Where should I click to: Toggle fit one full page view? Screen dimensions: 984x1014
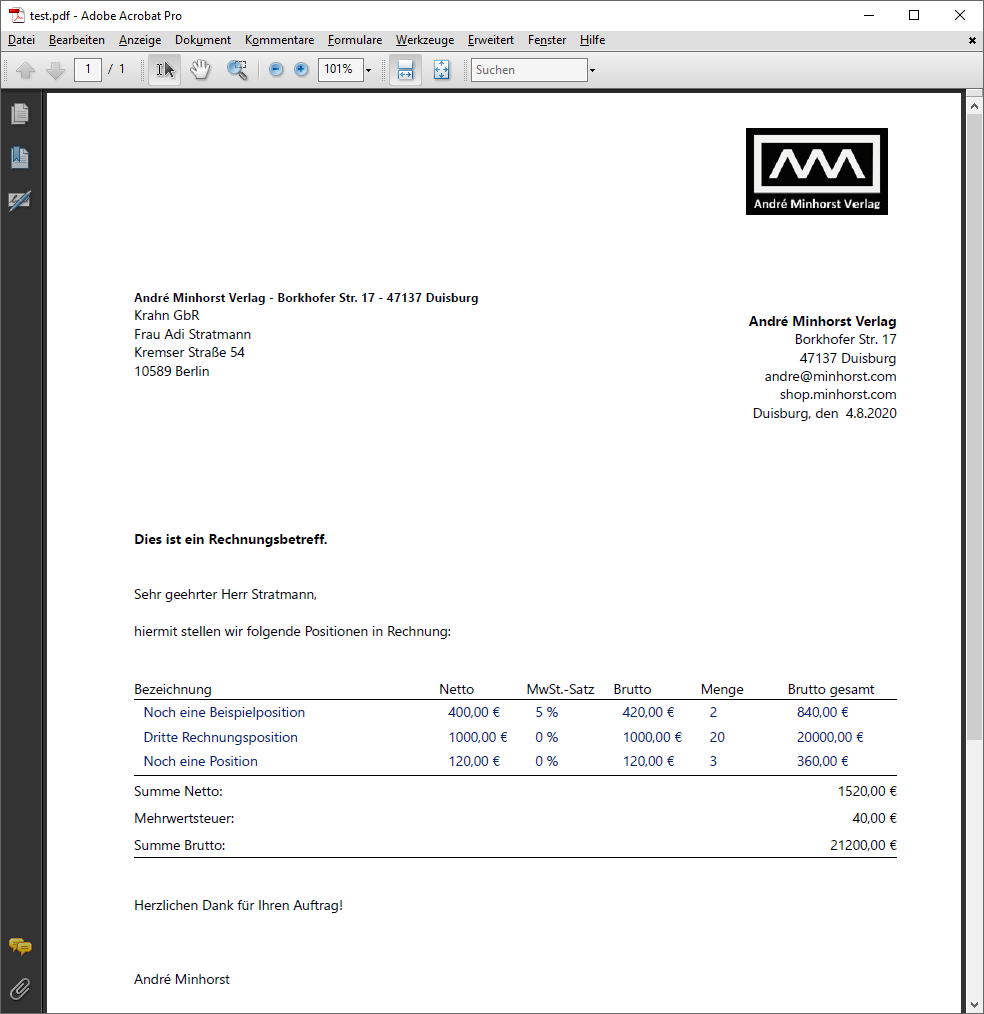[x=442, y=70]
